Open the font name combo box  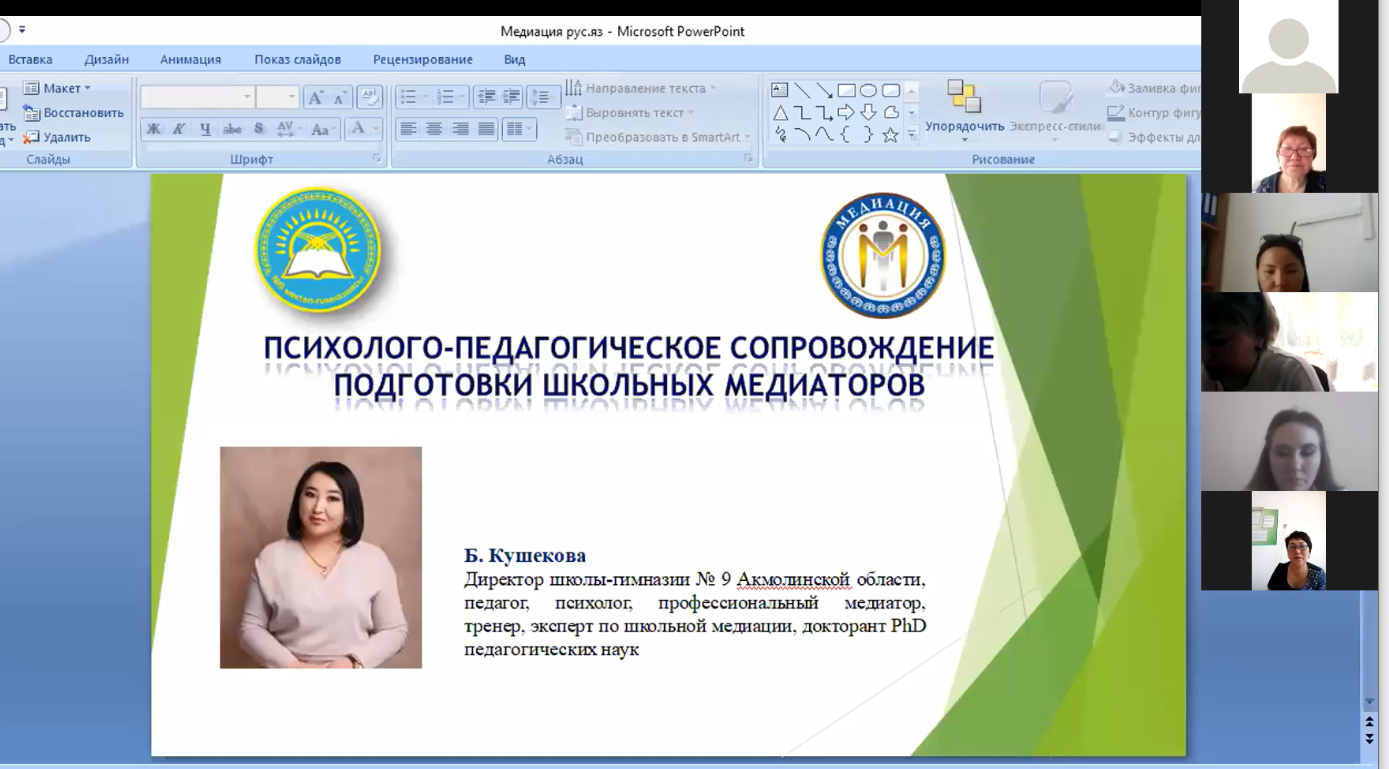click(x=197, y=97)
